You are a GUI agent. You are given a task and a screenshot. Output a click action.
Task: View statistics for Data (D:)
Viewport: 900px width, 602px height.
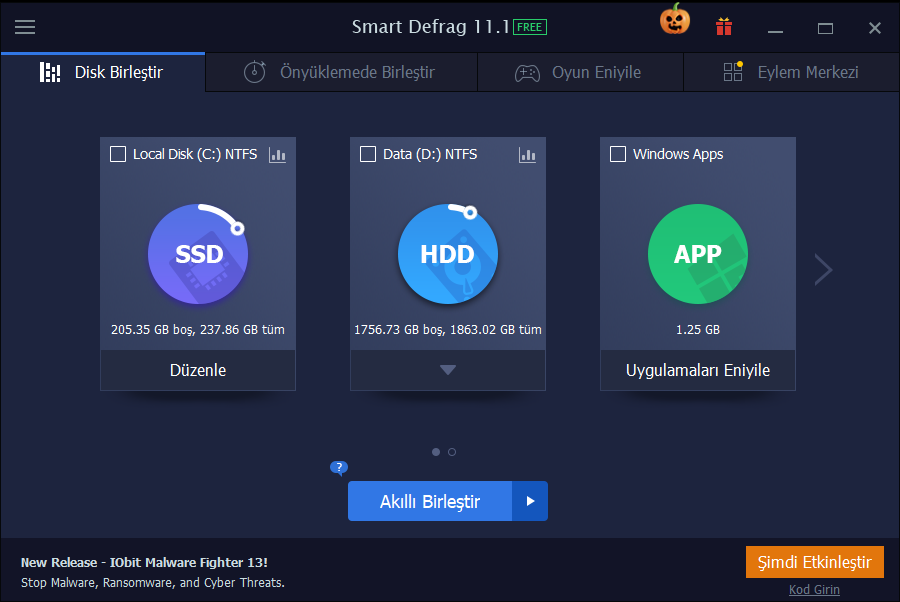(x=527, y=155)
